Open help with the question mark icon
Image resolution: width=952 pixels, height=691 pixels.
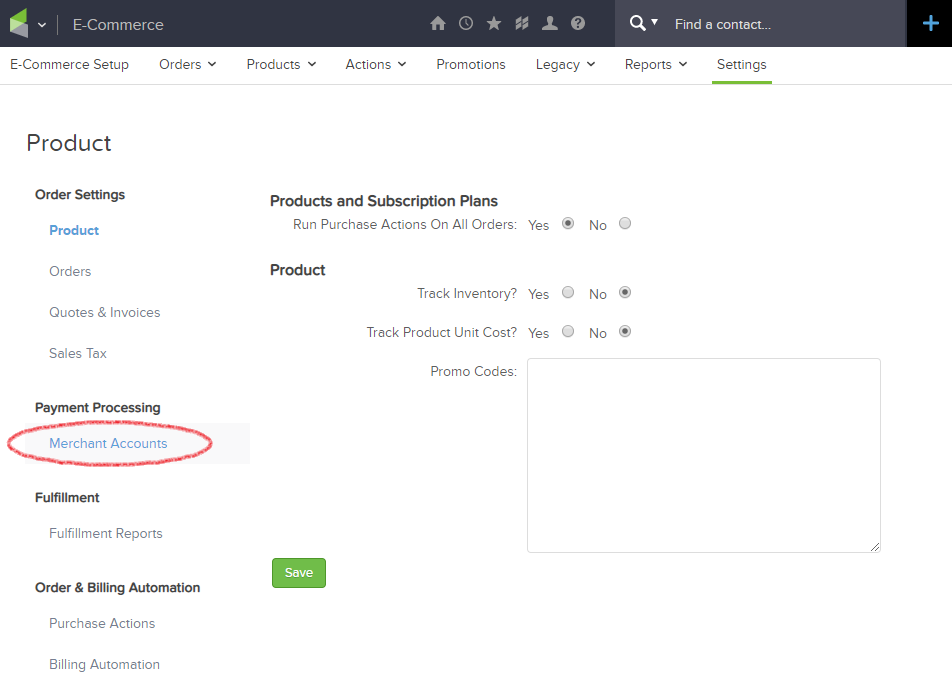click(x=578, y=24)
